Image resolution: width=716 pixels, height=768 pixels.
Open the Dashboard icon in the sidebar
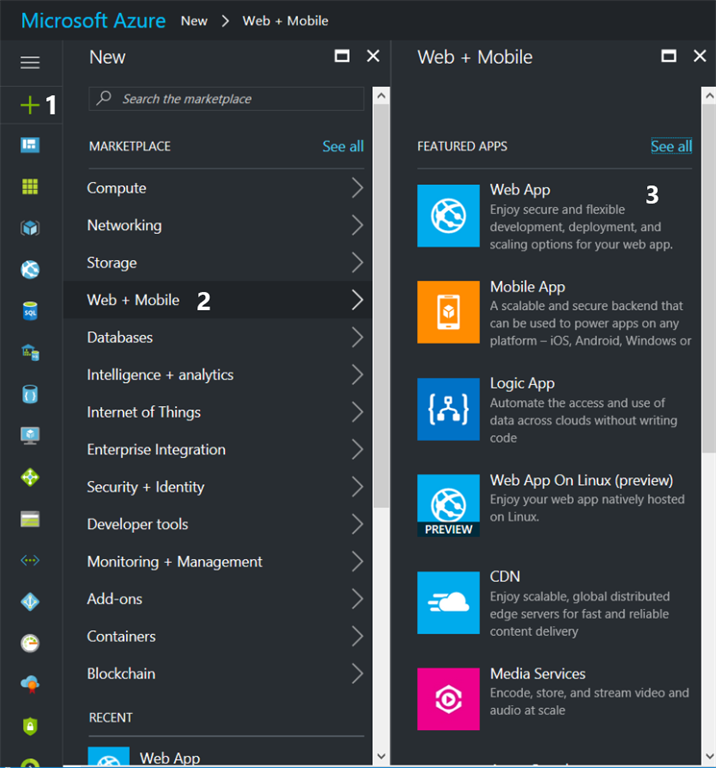pos(30,145)
